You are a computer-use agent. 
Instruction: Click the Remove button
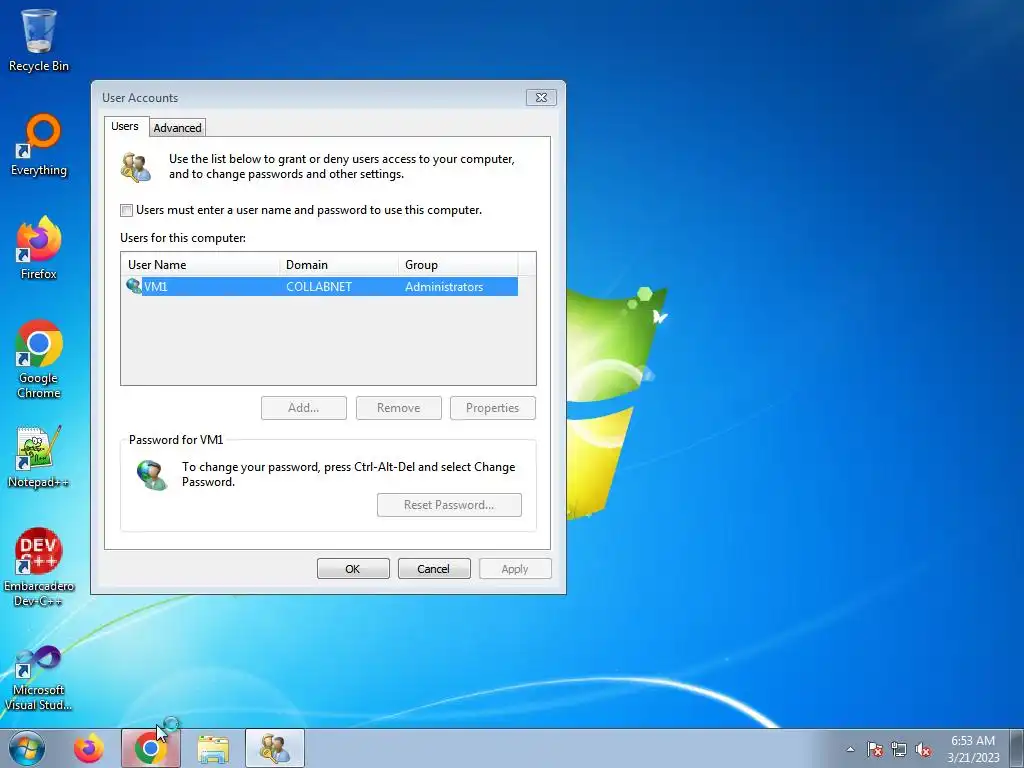[x=398, y=408]
